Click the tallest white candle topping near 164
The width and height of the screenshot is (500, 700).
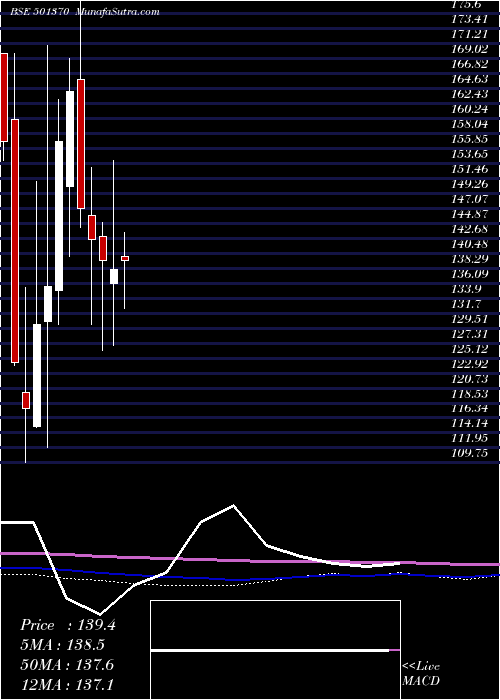[x=70, y=139]
